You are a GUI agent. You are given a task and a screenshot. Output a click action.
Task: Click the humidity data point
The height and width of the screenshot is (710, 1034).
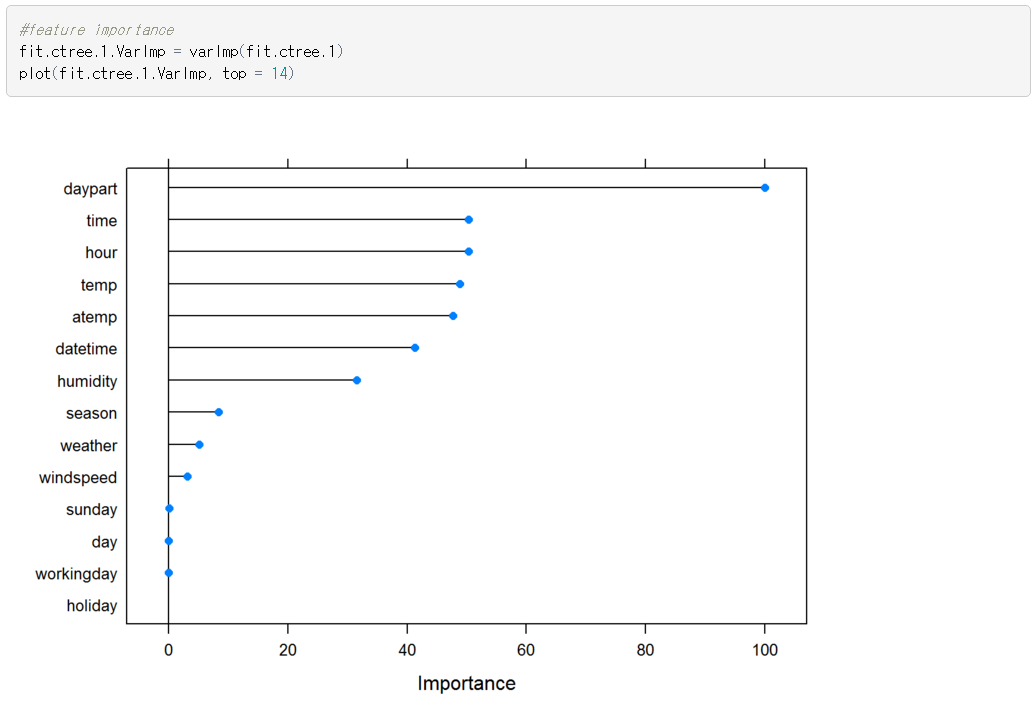pyautogui.click(x=357, y=380)
